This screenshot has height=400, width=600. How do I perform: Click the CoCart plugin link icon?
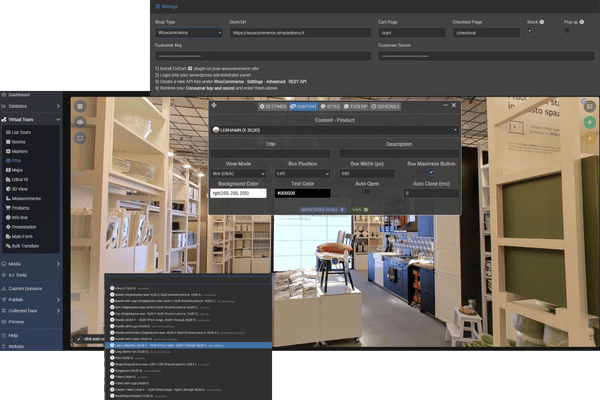[x=190, y=68]
